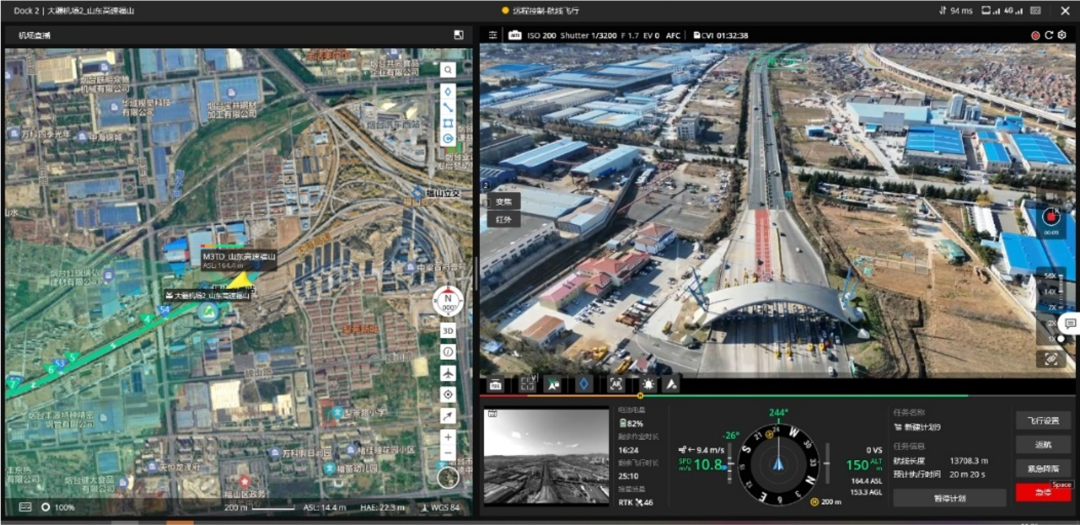Center the map on the aircraft
The width and height of the screenshot is (1080, 525).
(x=448, y=373)
